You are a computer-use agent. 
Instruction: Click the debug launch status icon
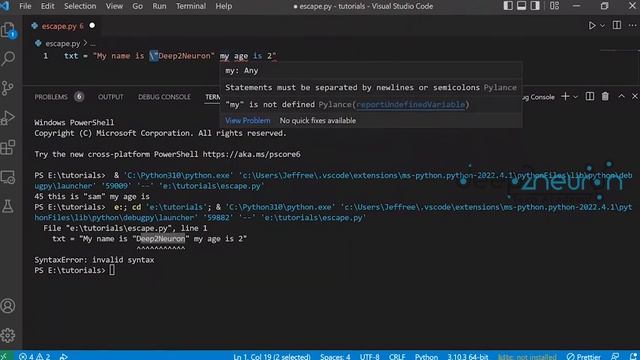click(x=64, y=356)
